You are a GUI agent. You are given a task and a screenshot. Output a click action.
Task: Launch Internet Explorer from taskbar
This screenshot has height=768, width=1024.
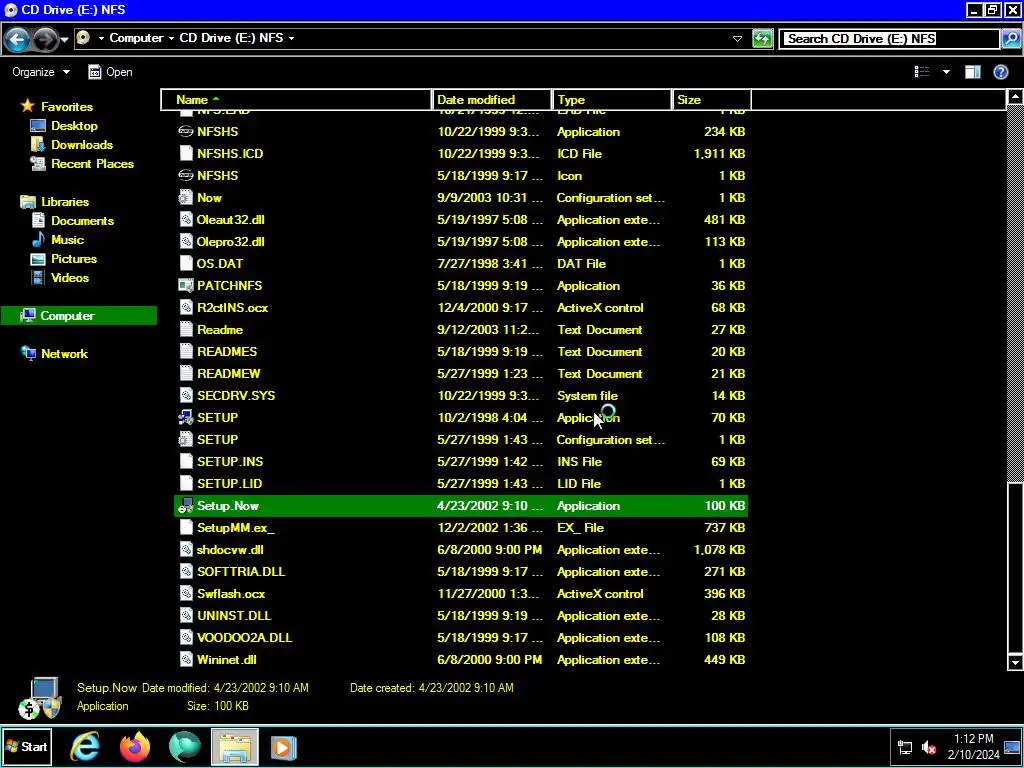[85, 746]
